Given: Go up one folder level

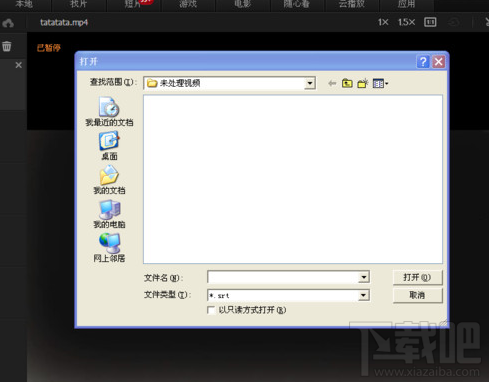Looking at the screenshot, I should 347,83.
